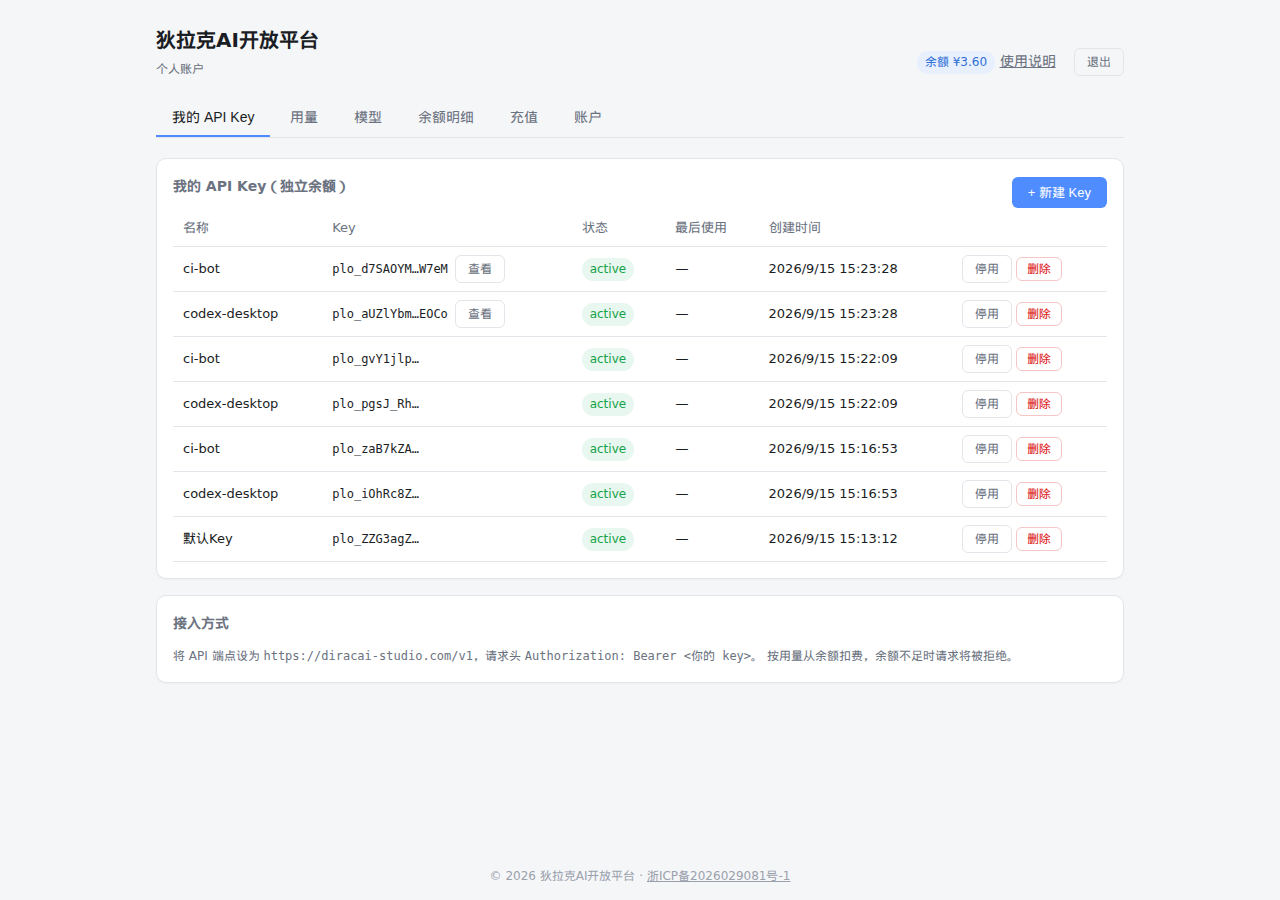
Task: Click the 状态 column header
Action: (x=595, y=228)
